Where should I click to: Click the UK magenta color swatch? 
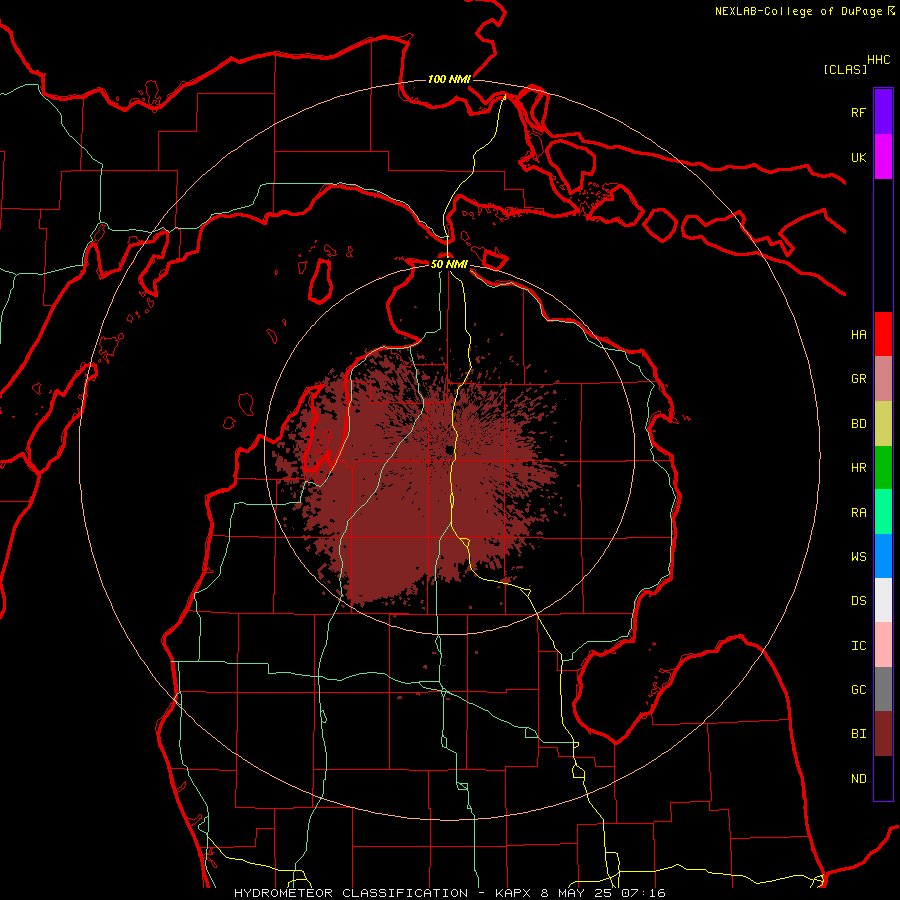(x=883, y=157)
